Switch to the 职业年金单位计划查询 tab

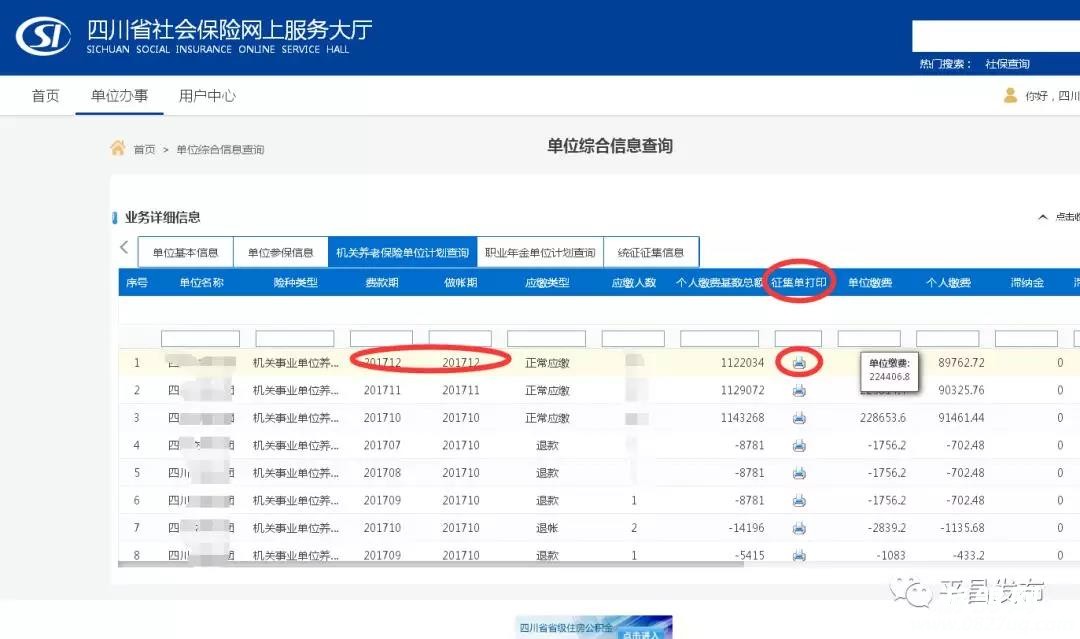click(540, 252)
